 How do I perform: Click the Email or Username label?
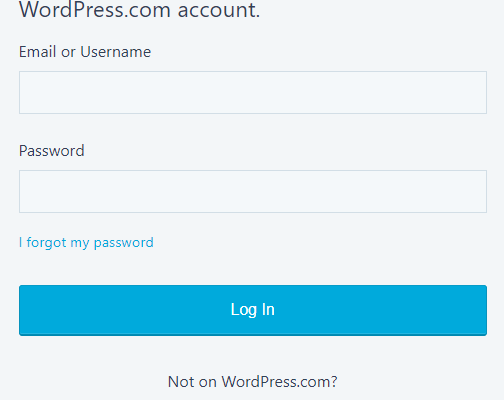[85, 52]
